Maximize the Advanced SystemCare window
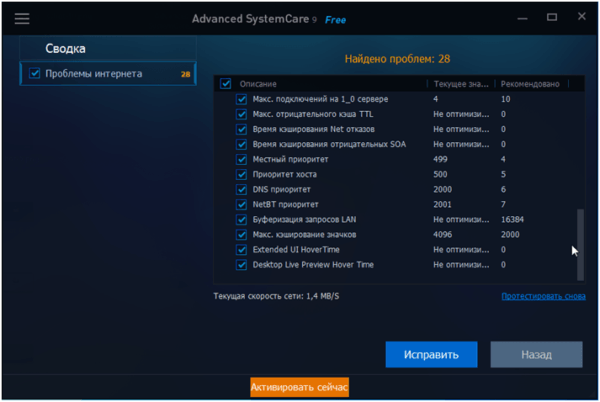 point(551,17)
